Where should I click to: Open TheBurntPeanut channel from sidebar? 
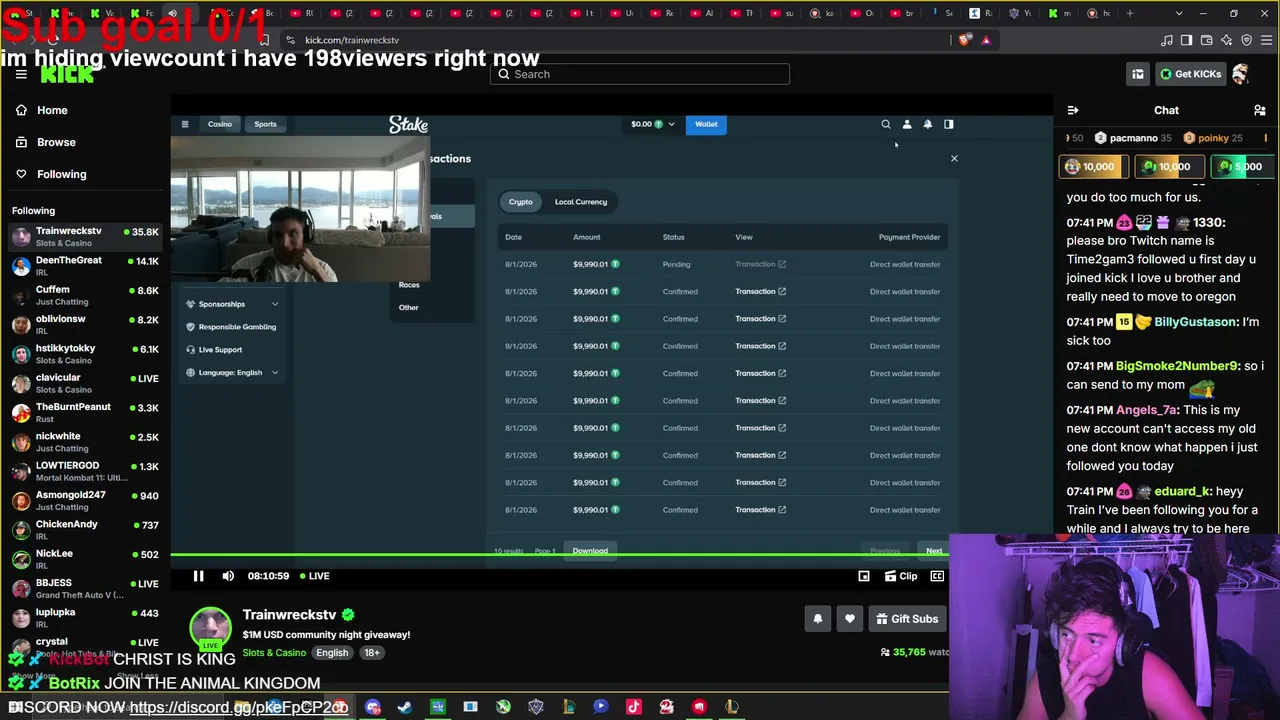coord(85,412)
